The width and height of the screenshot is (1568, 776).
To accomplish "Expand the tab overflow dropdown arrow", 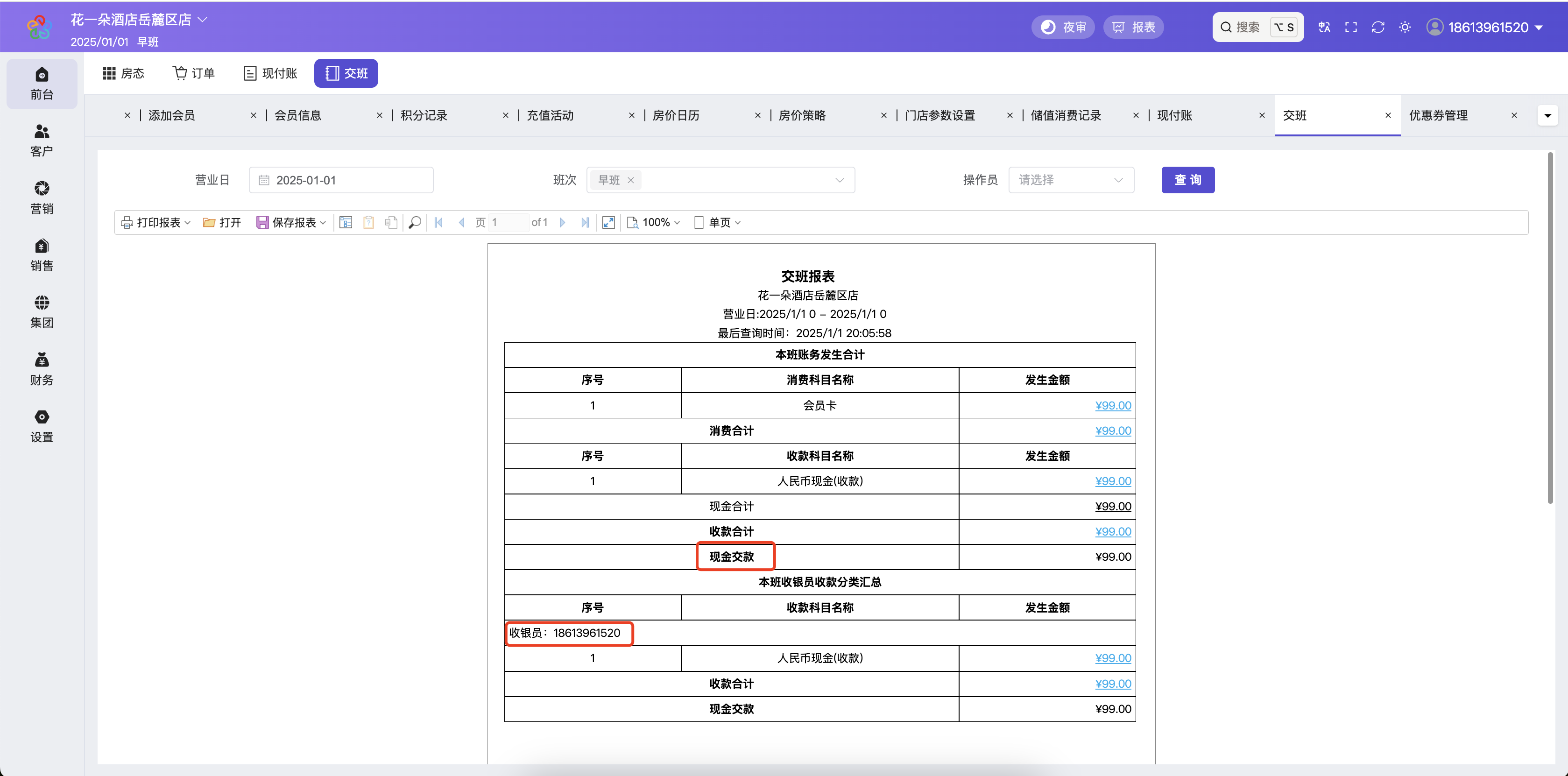I will tap(1547, 116).
